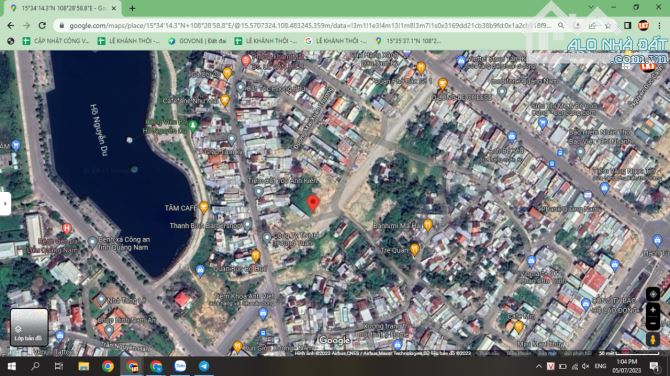Viewport: 670px width, 376px height.
Task: Bookmark this page with the star icon
Action: 608,26
